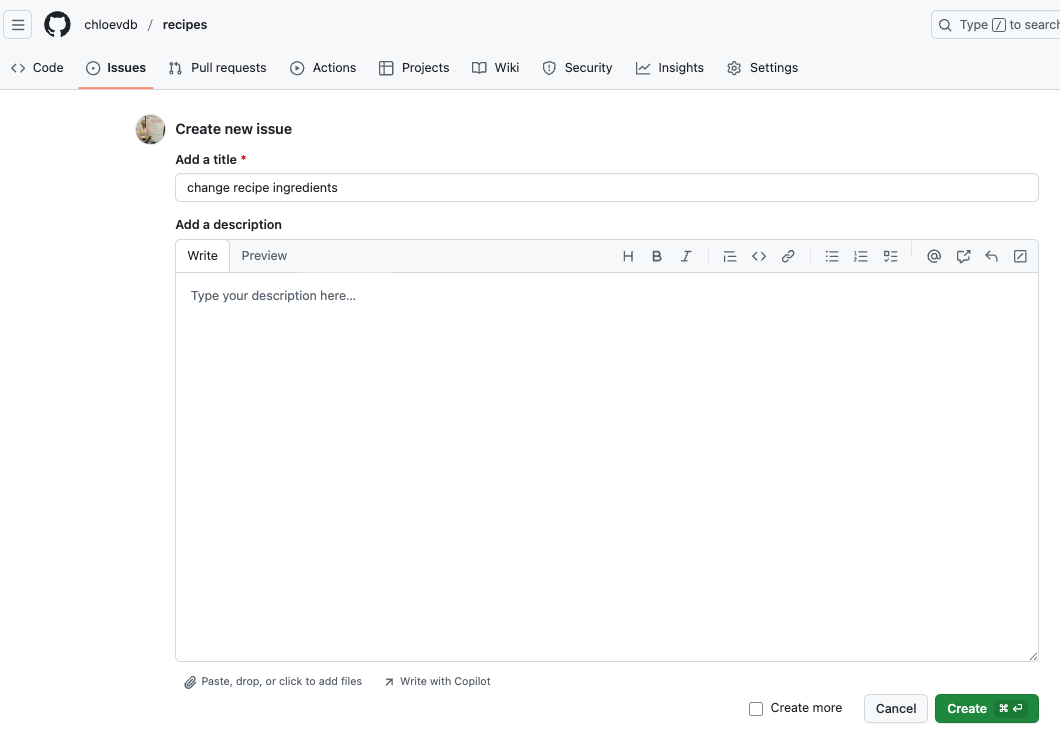This screenshot has width=1060, height=748.
Task: Insert a saved reply
Action: coord(992,256)
